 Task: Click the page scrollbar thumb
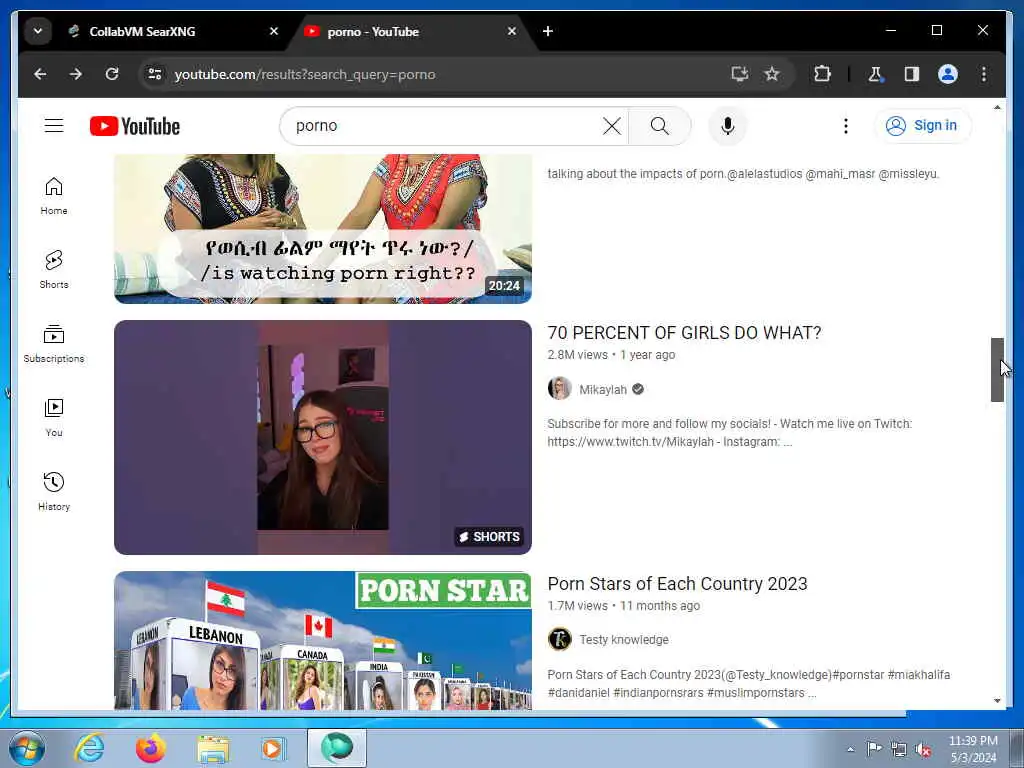point(997,370)
